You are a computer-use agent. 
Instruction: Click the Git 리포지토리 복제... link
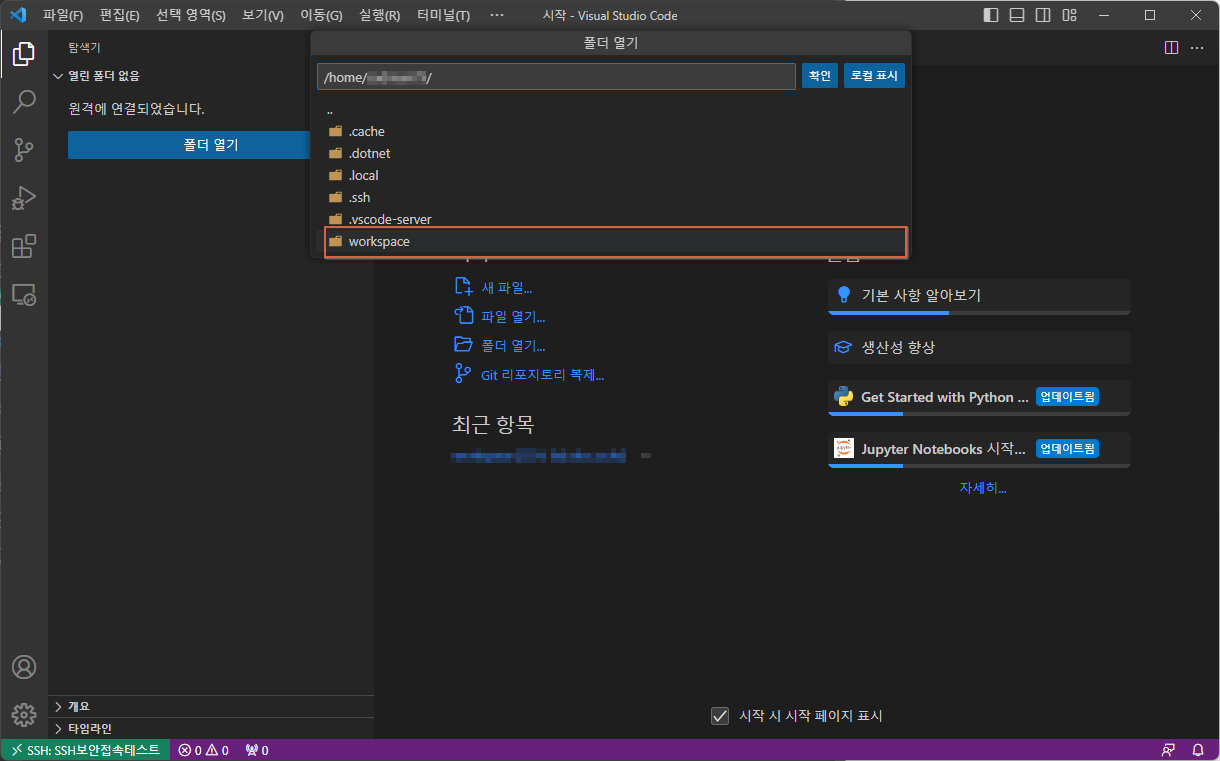click(543, 375)
